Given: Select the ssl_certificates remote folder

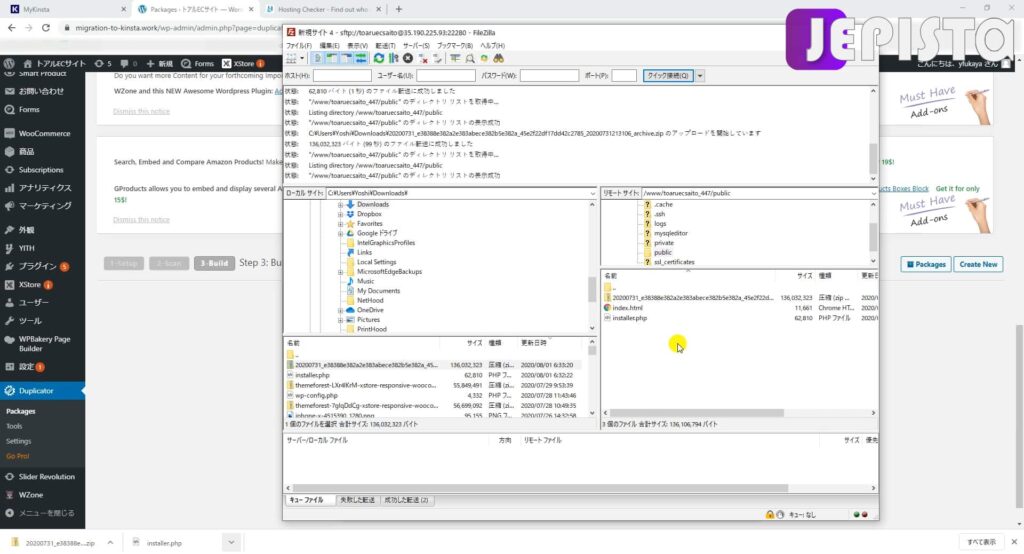Looking at the screenshot, I should pyautogui.click(x=673, y=262).
